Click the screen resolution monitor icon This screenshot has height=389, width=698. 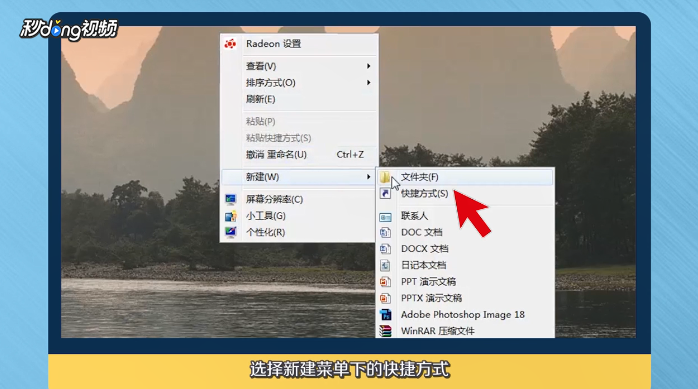click(x=231, y=199)
